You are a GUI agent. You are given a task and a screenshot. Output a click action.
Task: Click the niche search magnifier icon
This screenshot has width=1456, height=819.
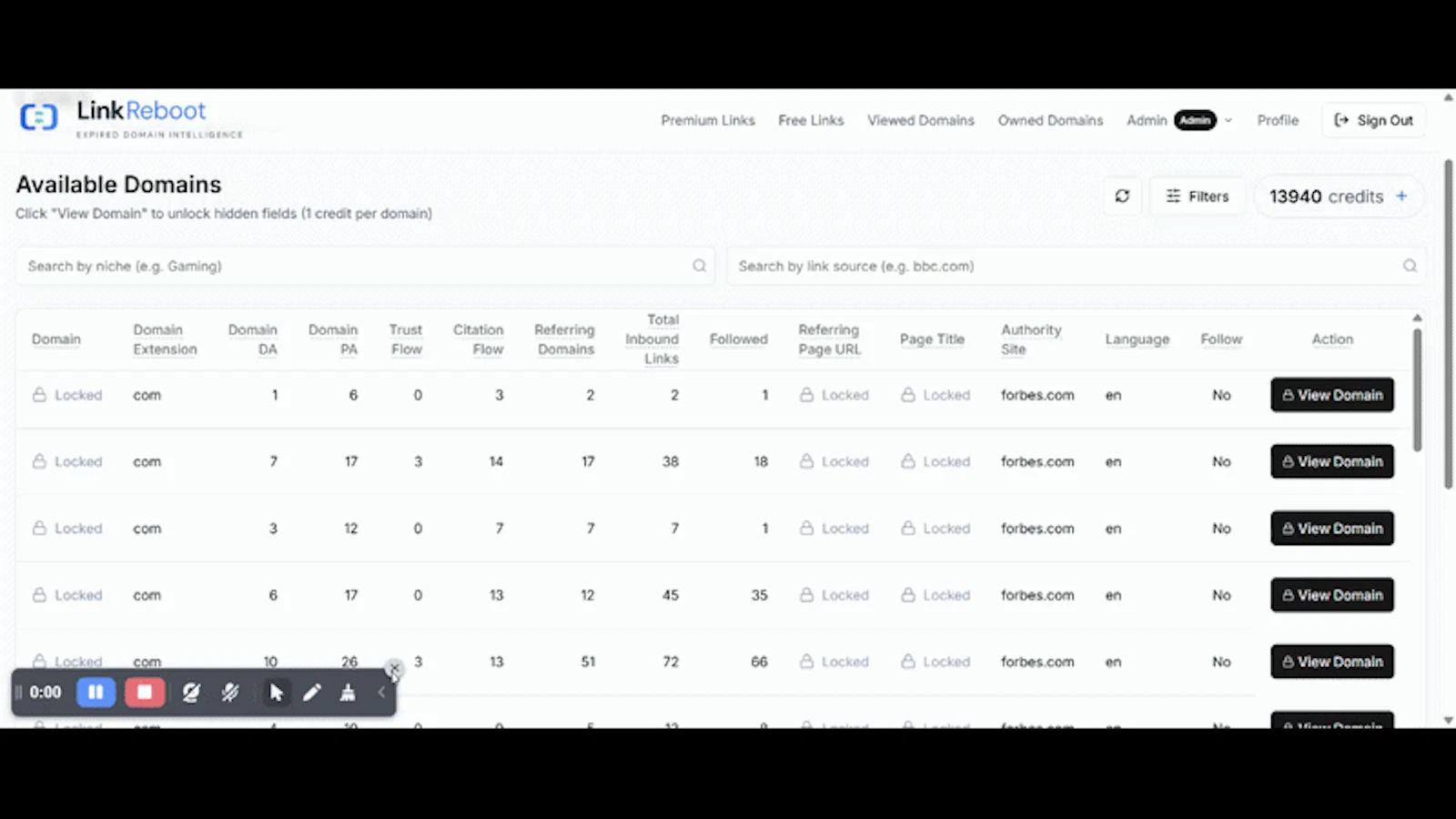(699, 266)
